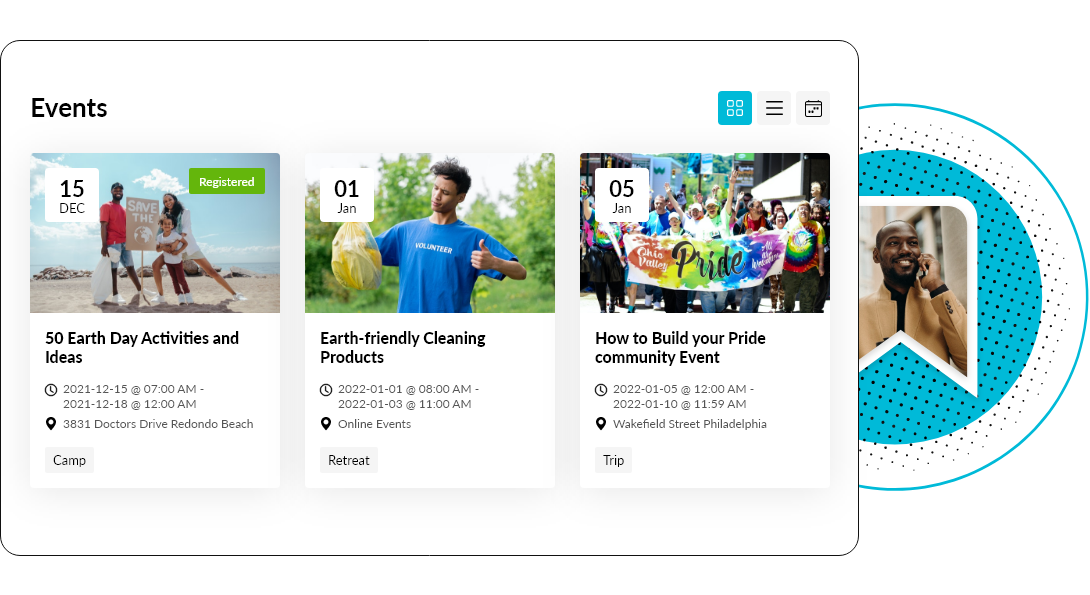Open 'Earth-friendly Cleaning Products' event title

pyautogui.click(x=402, y=347)
